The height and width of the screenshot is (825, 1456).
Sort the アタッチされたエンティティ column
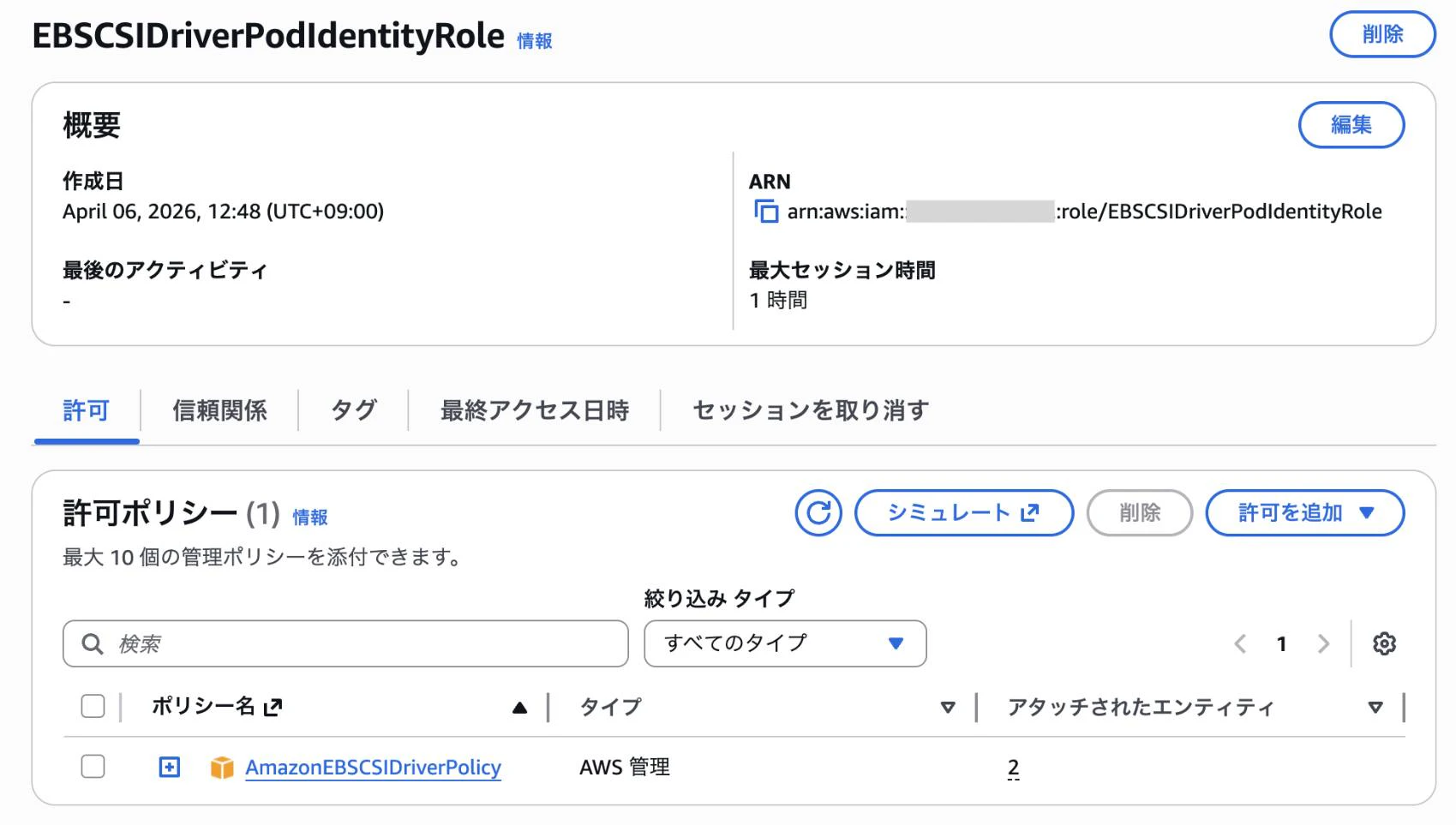(x=1375, y=708)
